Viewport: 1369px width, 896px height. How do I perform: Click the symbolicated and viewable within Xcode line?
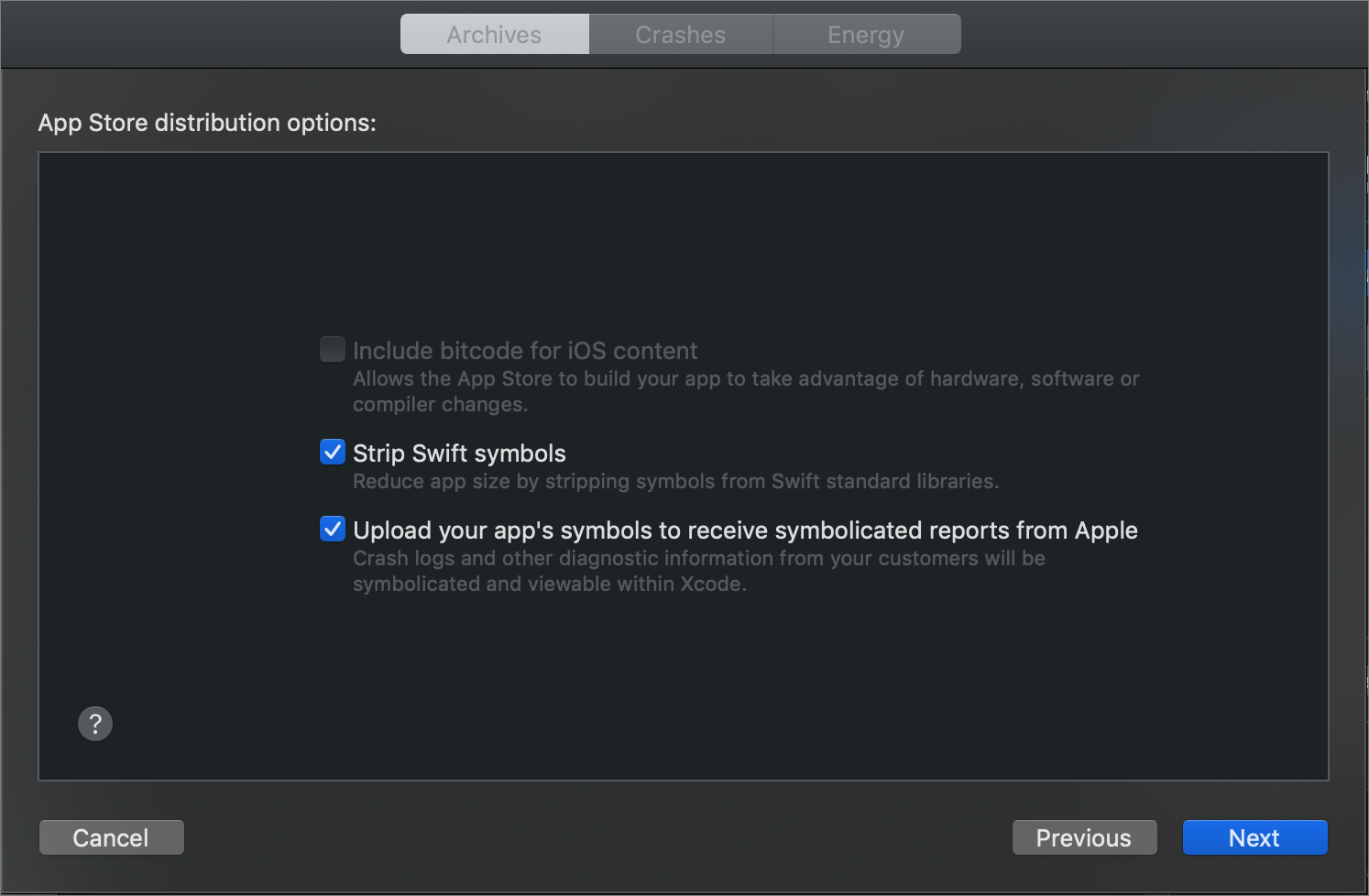click(x=549, y=584)
